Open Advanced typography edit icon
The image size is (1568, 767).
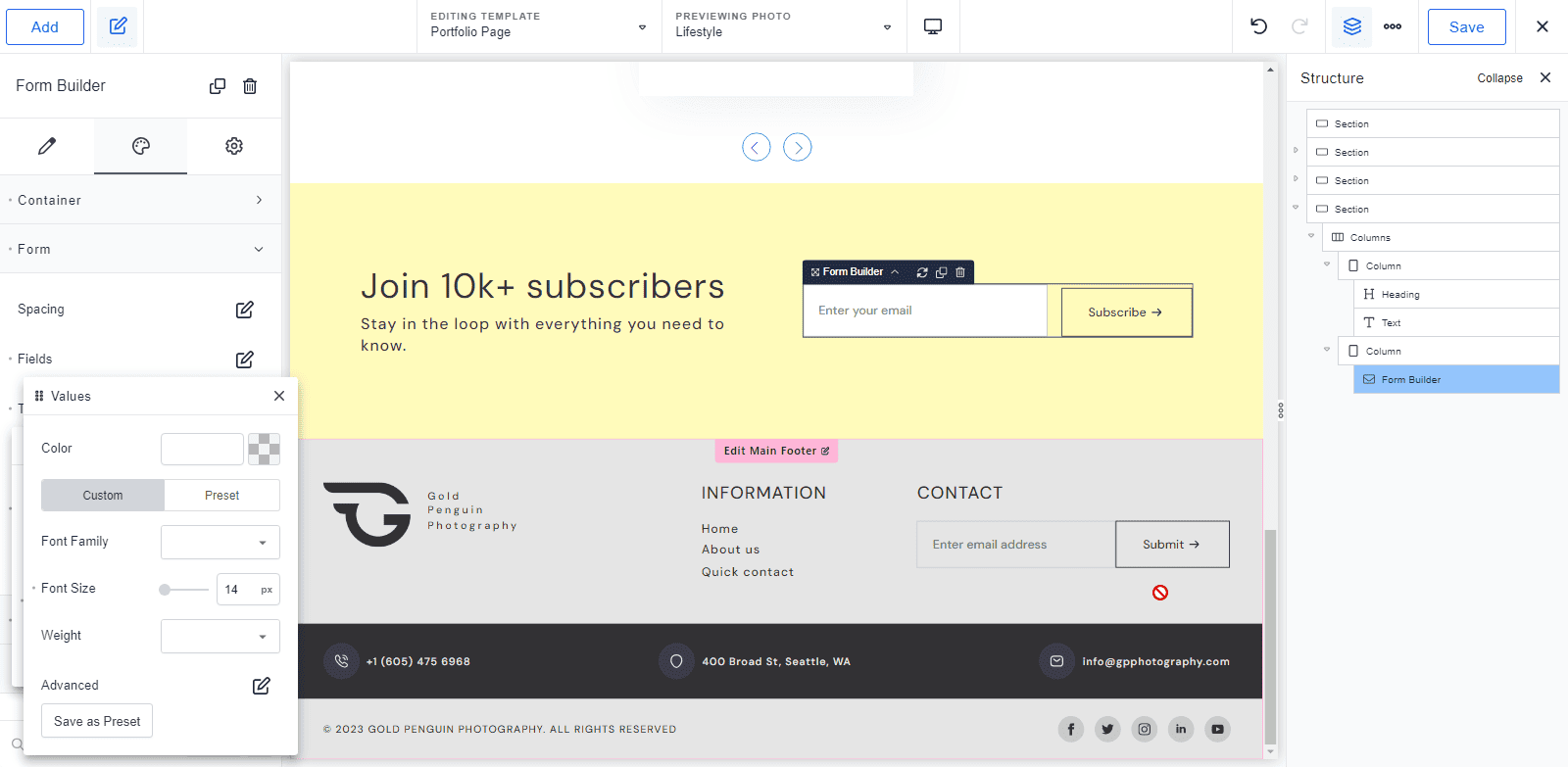click(x=262, y=686)
